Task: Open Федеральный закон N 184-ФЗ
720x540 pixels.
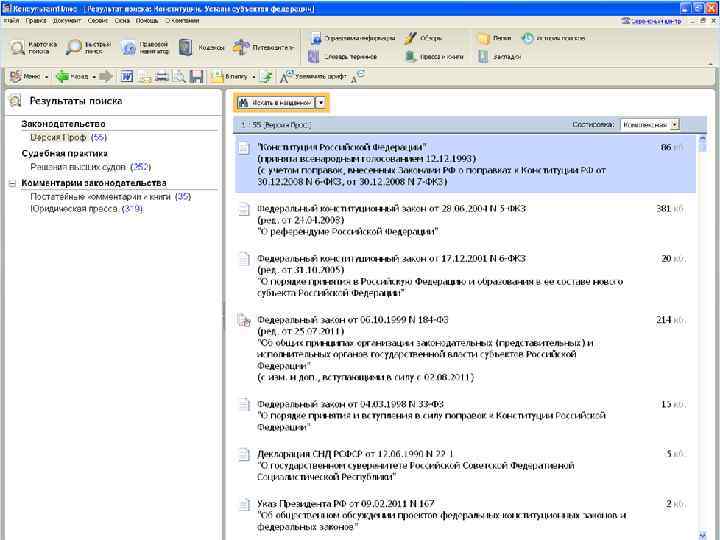Action: pos(465,349)
